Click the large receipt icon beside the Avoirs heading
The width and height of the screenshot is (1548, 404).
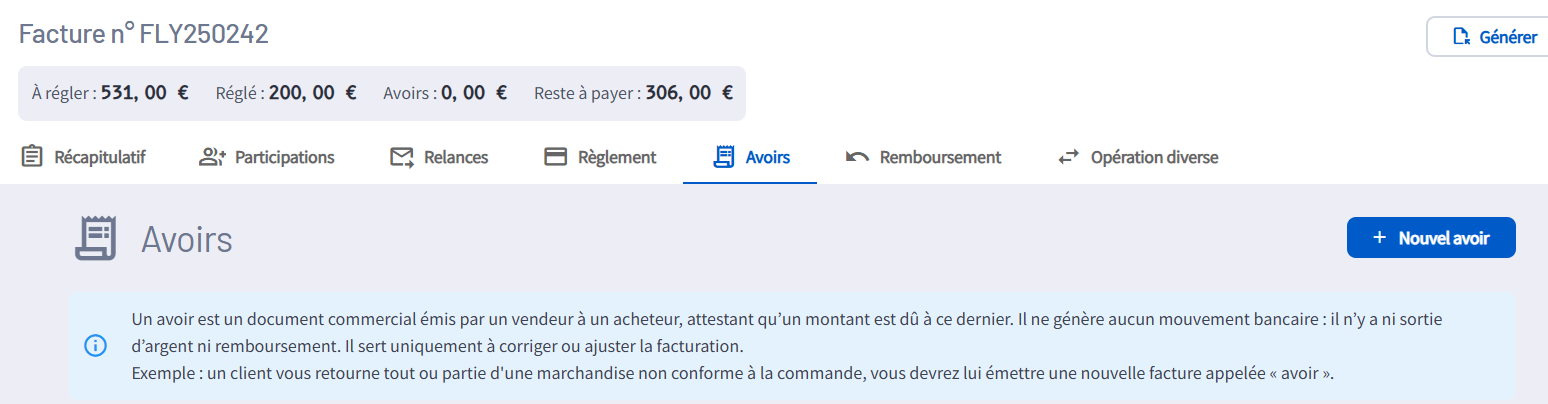point(96,238)
